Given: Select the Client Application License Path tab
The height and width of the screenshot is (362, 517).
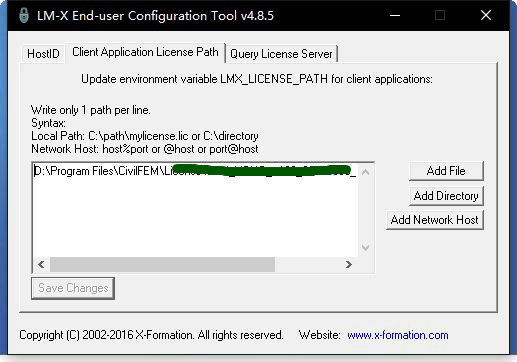Looking at the screenshot, I should tap(145, 52).
